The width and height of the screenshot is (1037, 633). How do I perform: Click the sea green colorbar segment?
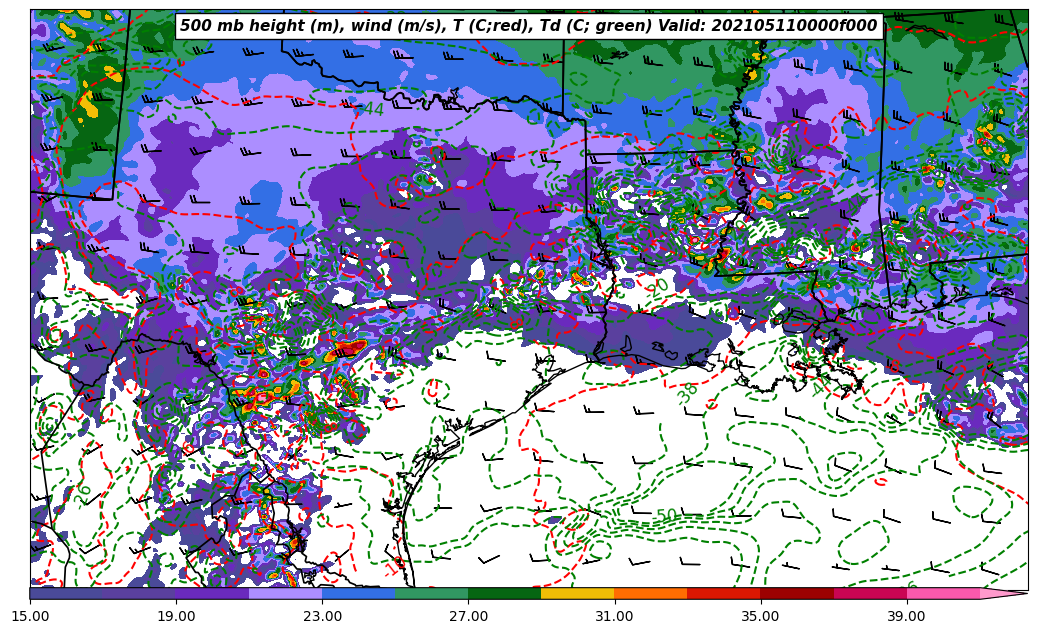coord(431,593)
